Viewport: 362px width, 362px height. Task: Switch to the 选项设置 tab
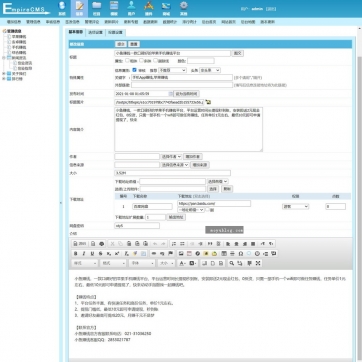[95, 32]
